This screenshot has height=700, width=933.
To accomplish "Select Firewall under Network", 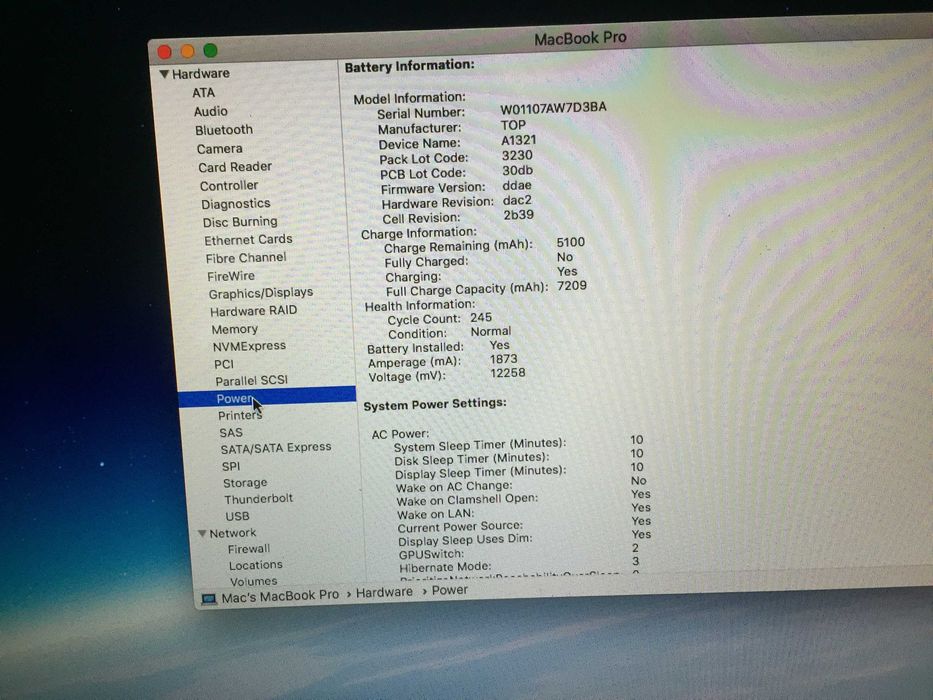I will (x=249, y=549).
